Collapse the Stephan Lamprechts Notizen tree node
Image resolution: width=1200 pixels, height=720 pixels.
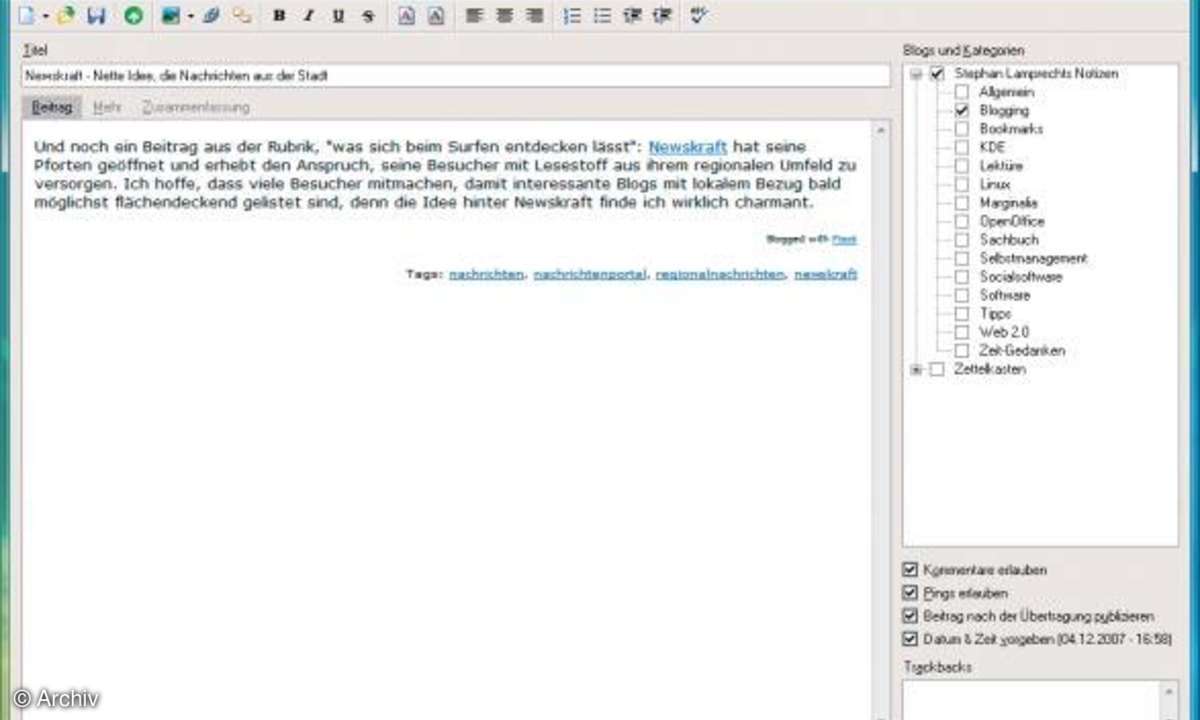916,74
